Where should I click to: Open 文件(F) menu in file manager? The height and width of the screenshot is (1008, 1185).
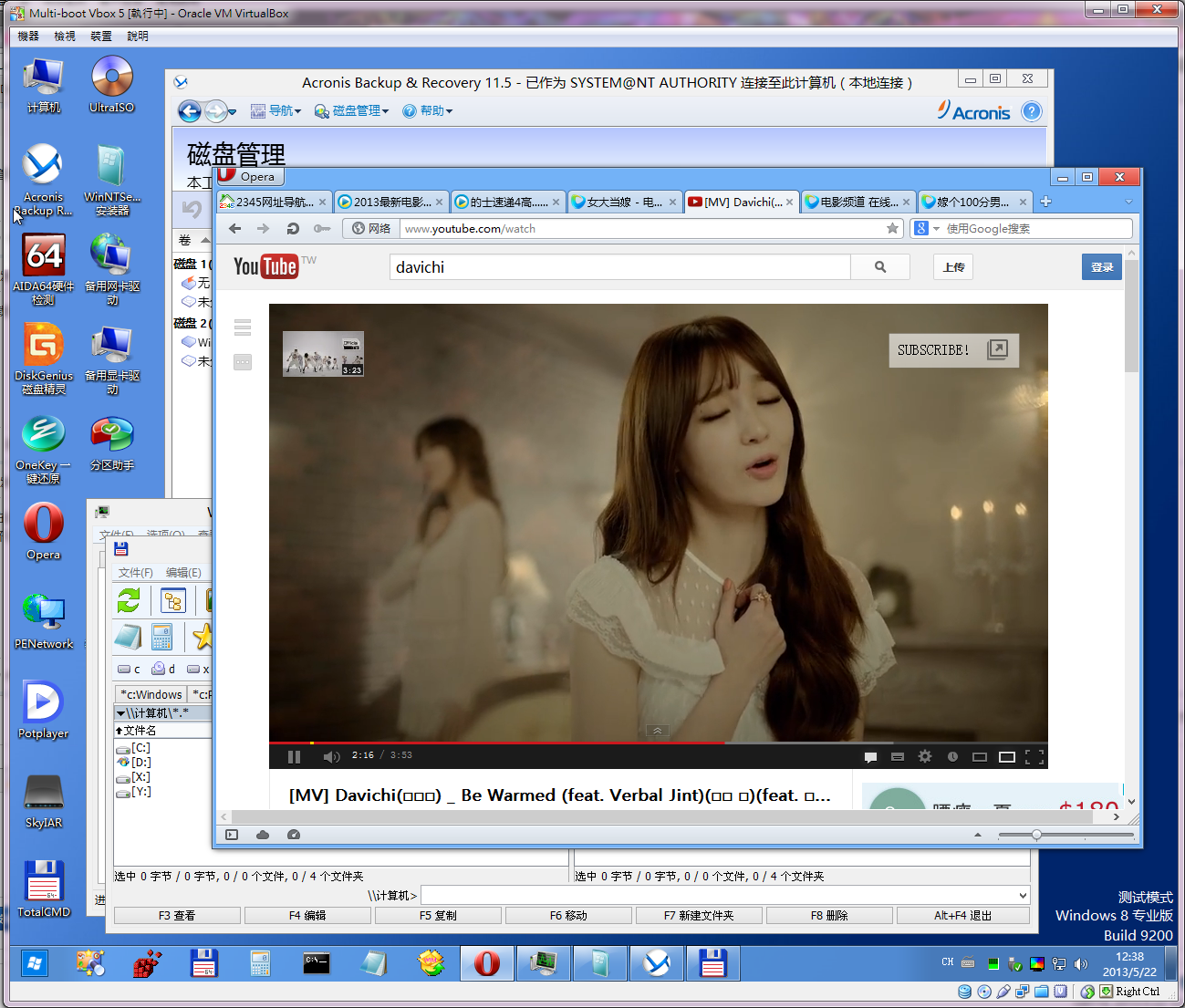(x=135, y=573)
